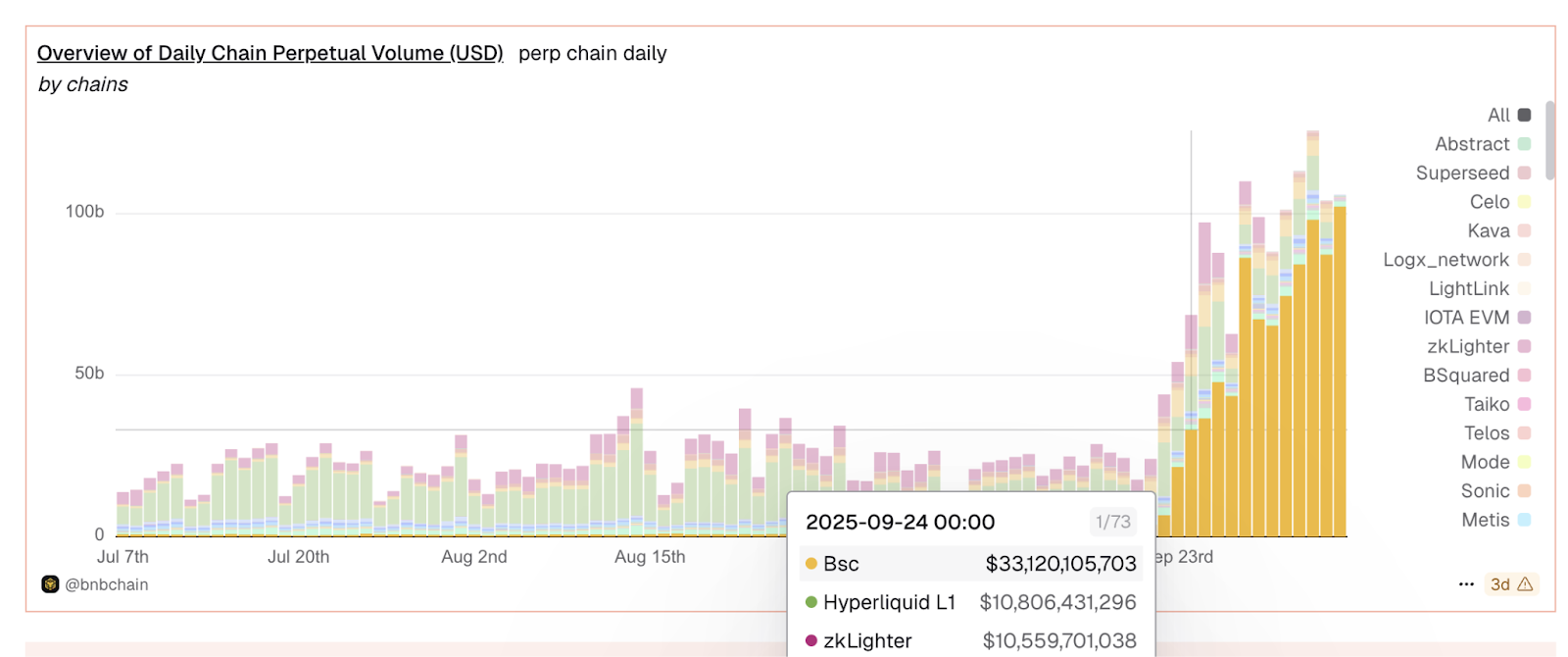
Task: Open the three-dot options menu
Action: (1466, 584)
